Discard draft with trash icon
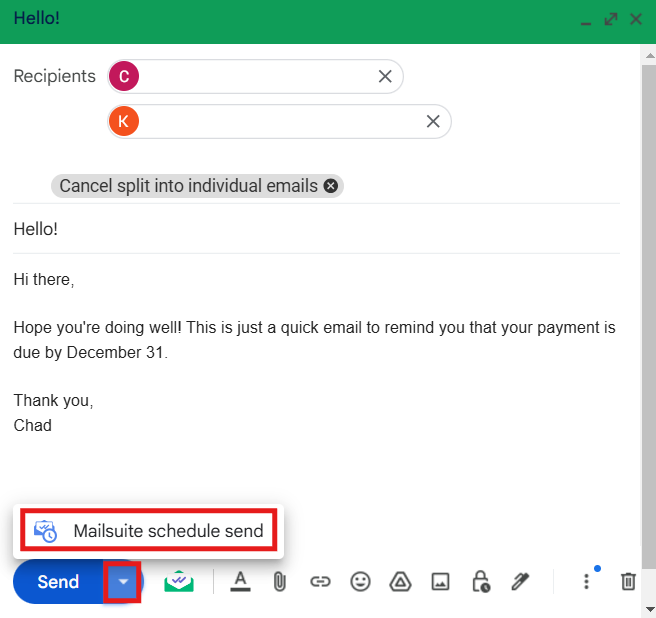 tap(628, 581)
